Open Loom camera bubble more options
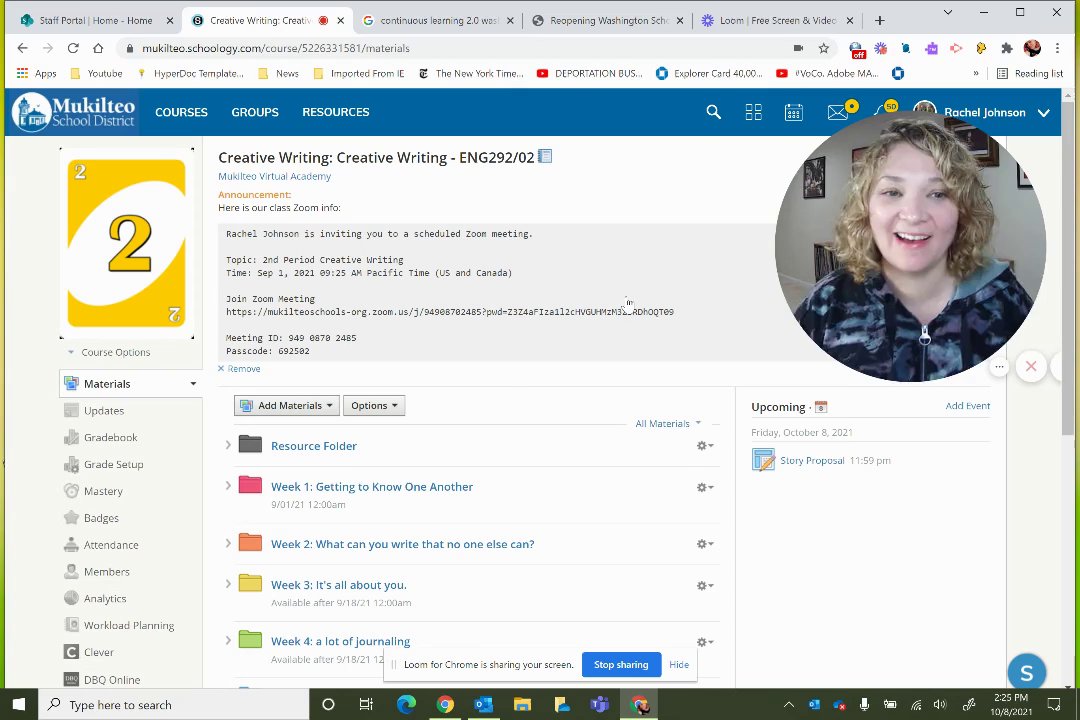This screenshot has height=720, width=1080. click(x=999, y=367)
